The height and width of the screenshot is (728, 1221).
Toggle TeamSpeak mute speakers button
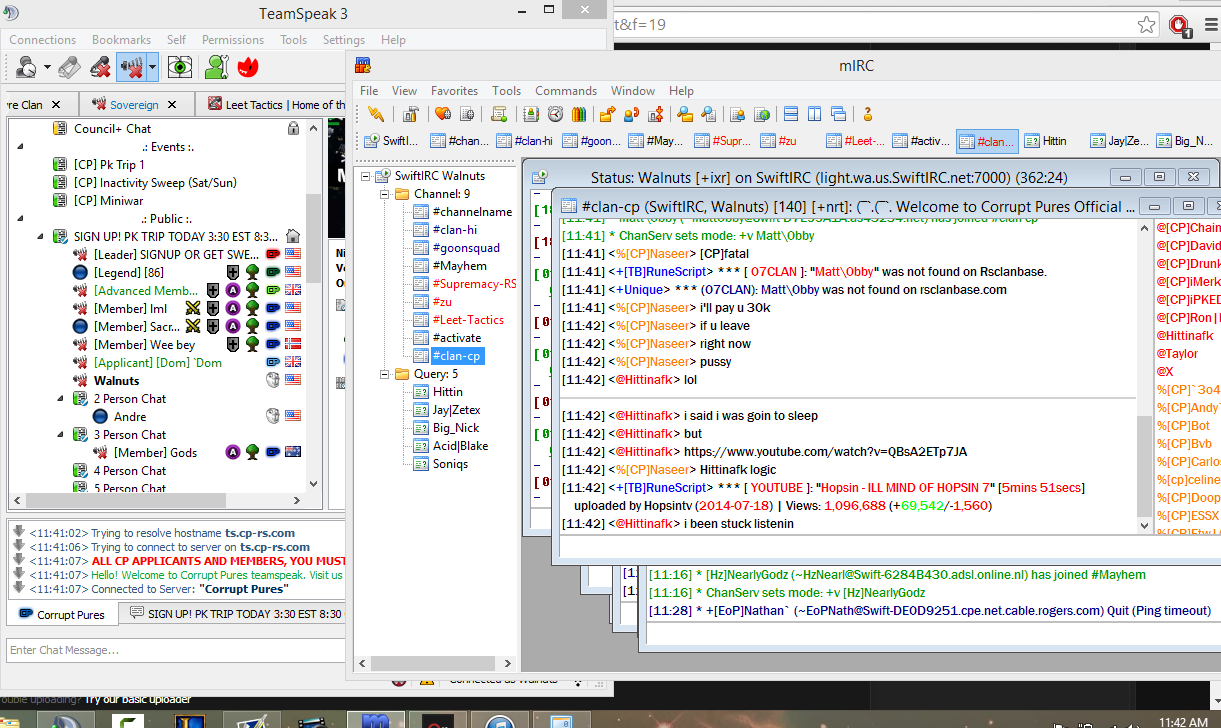pyautogui.click(x=131, y=68)
